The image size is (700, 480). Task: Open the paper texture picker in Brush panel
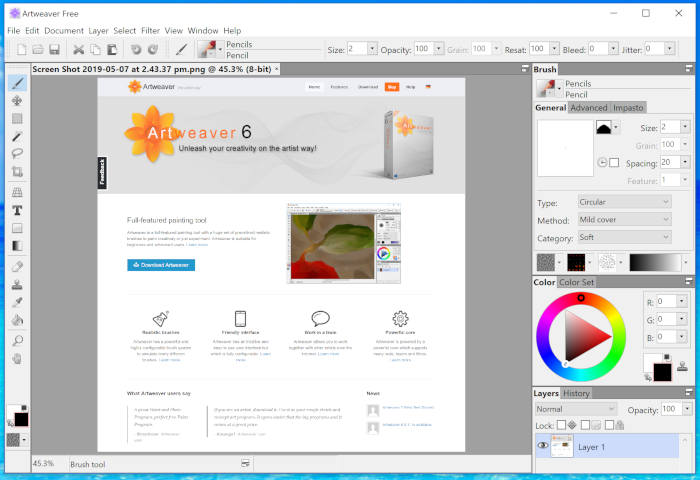[x=546, y=263]
